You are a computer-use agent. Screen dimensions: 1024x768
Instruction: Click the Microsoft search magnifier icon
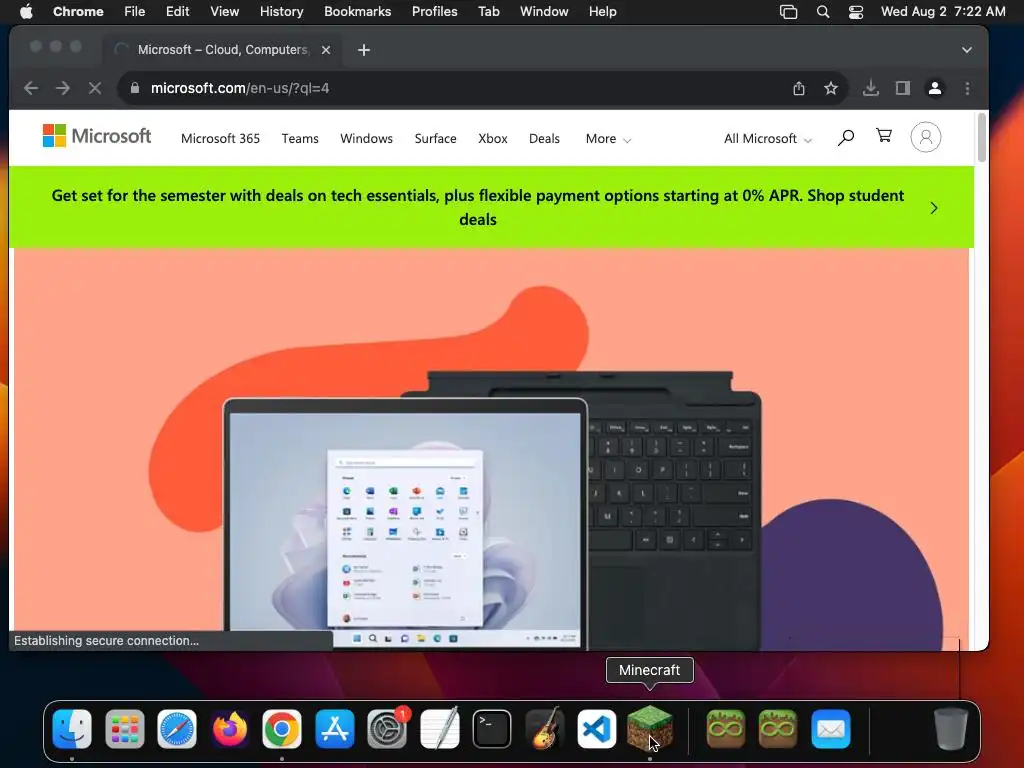click(x=846, y=137)
